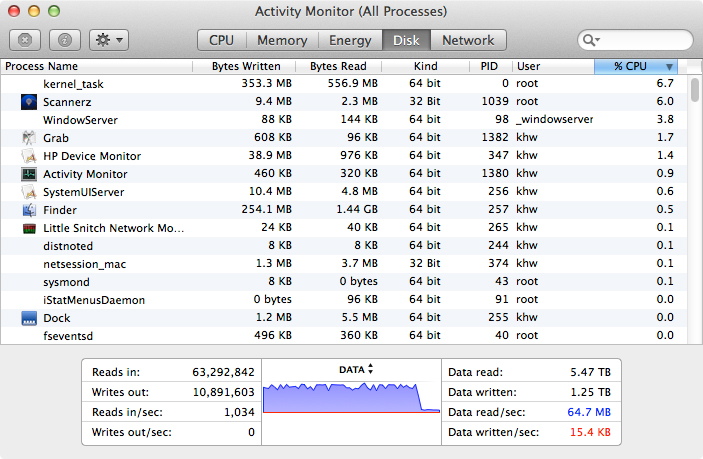Sort by Kind column header

click(x=425, y=66)
